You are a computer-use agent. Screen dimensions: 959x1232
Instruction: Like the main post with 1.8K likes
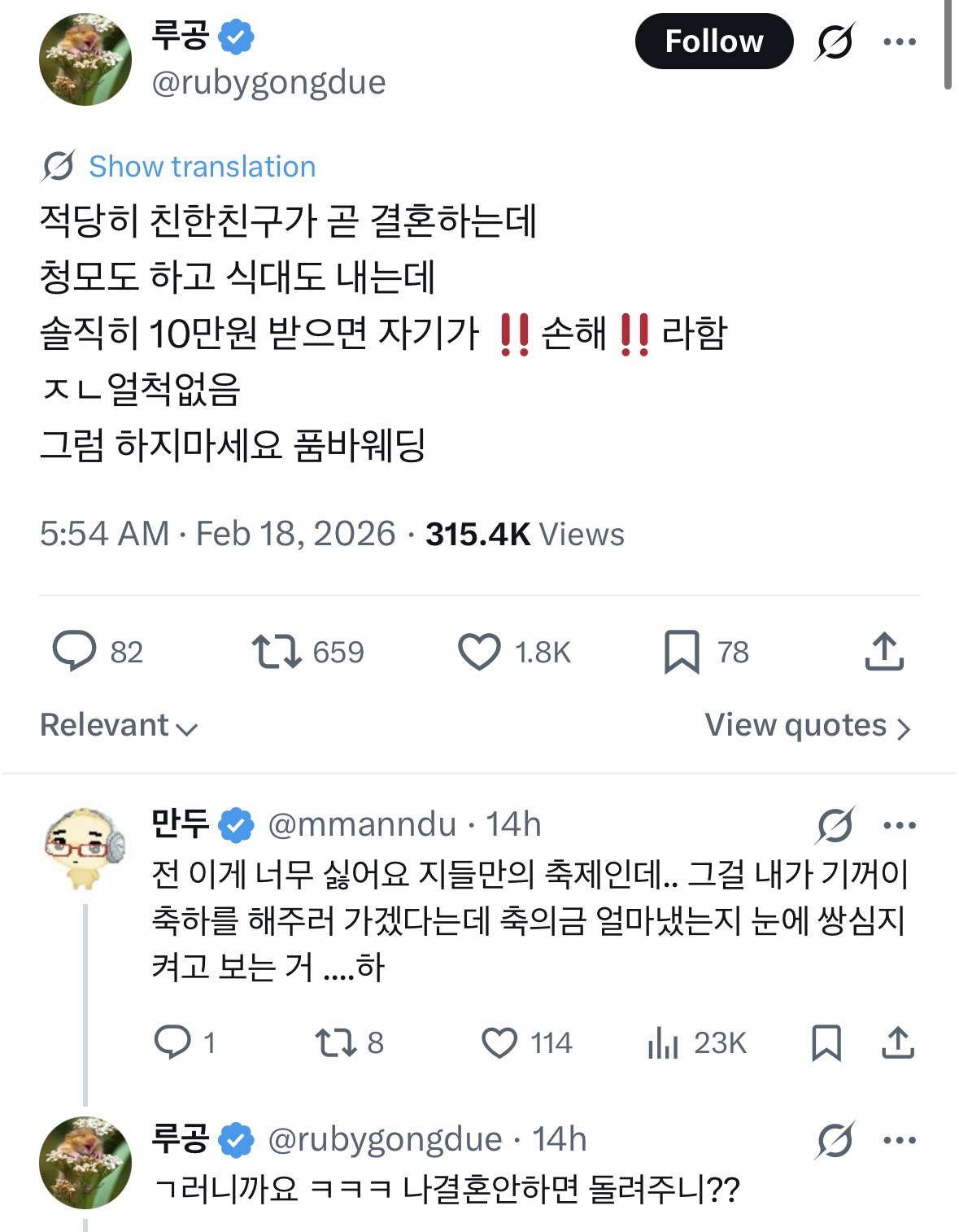pyautogui.click(x=479, y=652)
